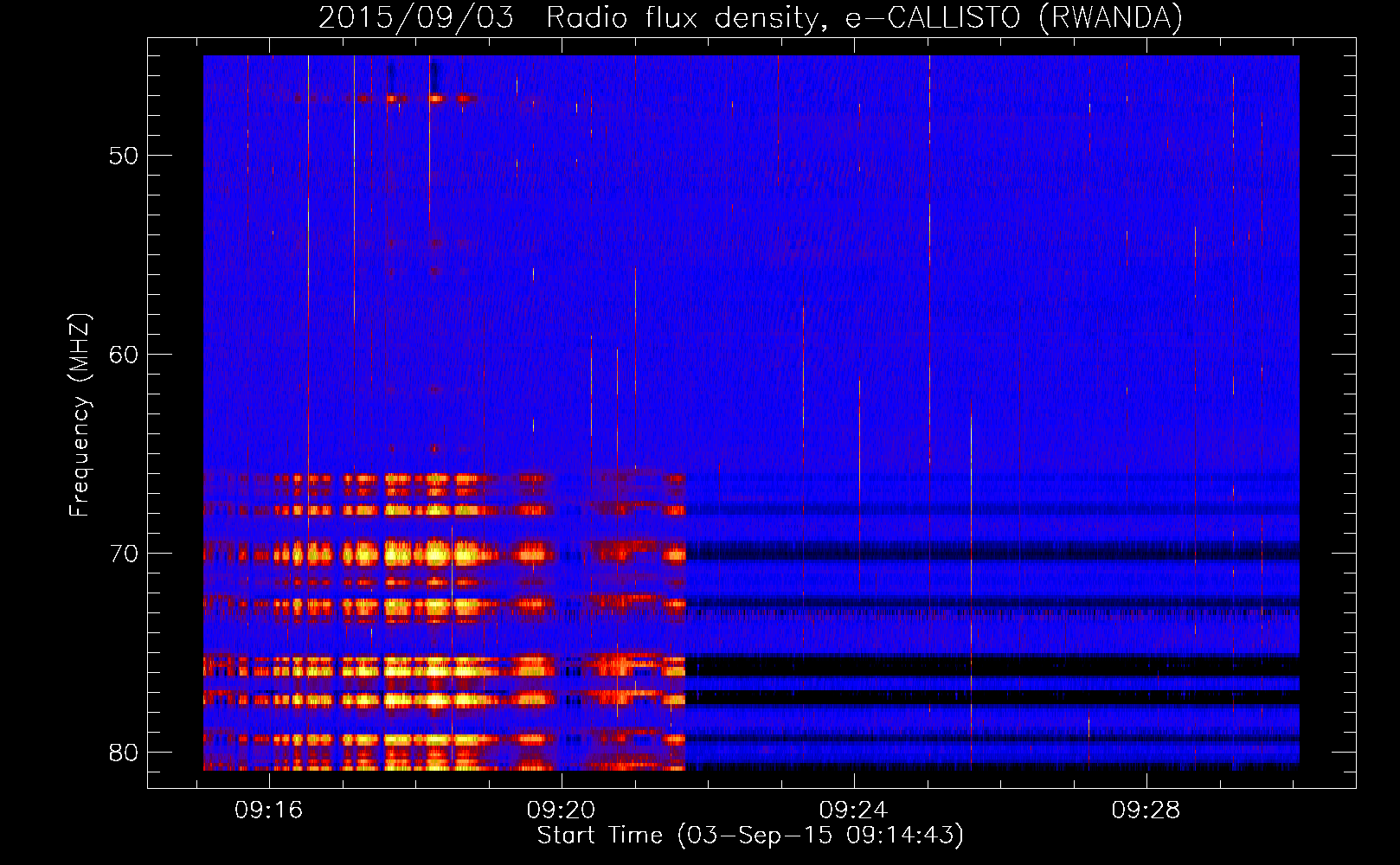Viewport: 1400px width, 865px height.
Task: Click the '60' frequency tick label
Action: pos(124,355)
